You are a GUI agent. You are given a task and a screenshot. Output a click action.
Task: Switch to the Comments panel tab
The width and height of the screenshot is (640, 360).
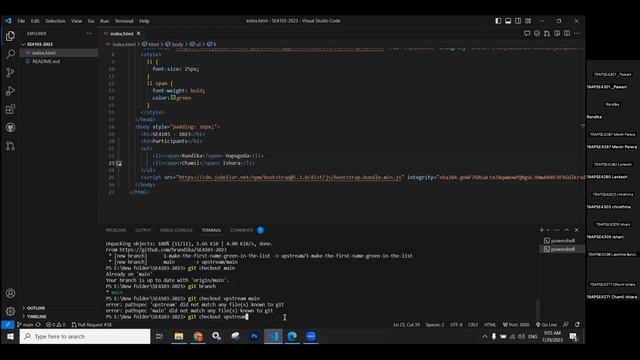pyautogui.click(x=242, y=230)
